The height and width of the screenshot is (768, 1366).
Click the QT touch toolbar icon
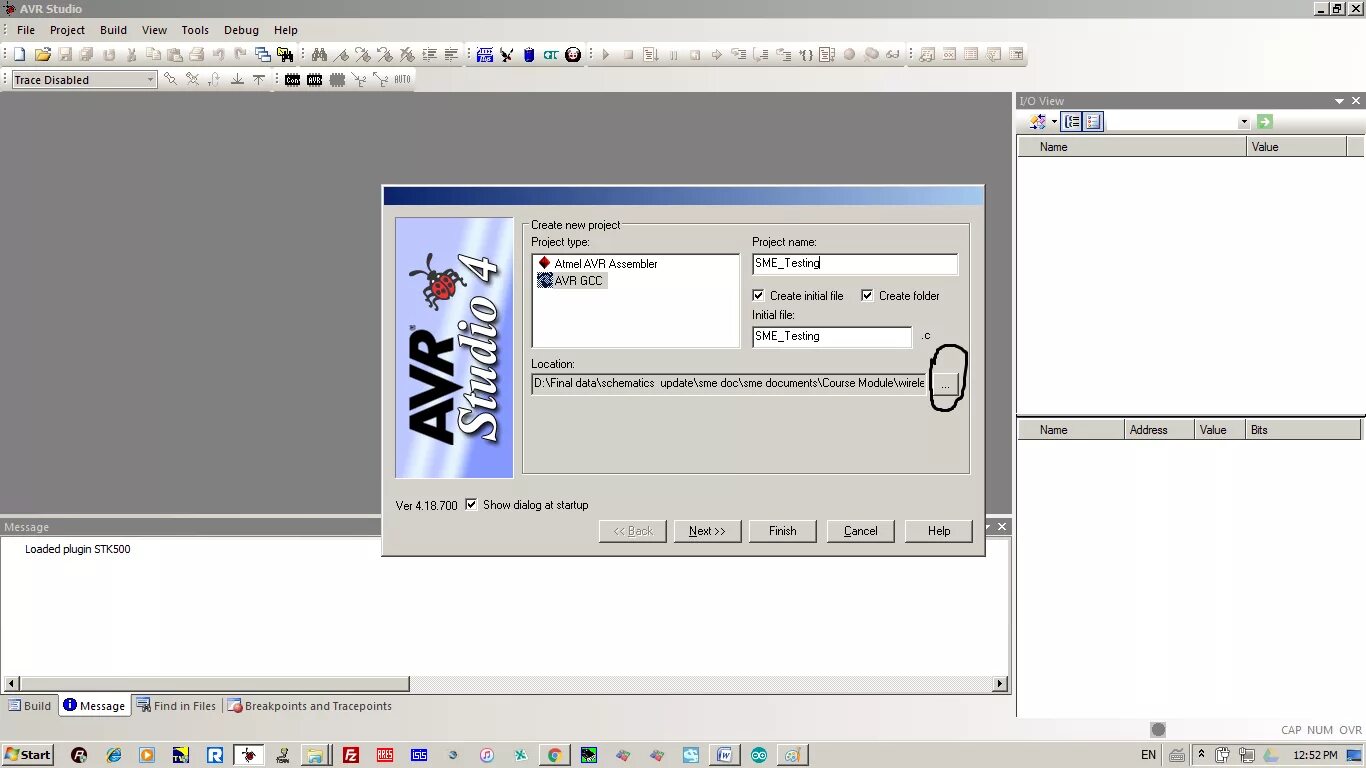(551, 55)
